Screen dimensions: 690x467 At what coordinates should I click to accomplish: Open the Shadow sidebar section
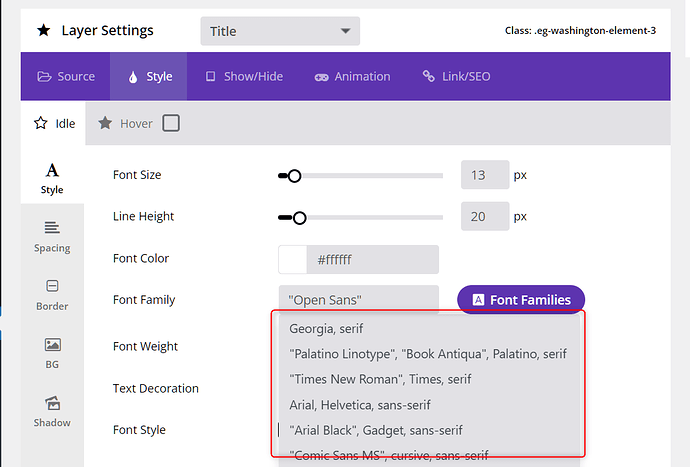click(x=52, y=410)
